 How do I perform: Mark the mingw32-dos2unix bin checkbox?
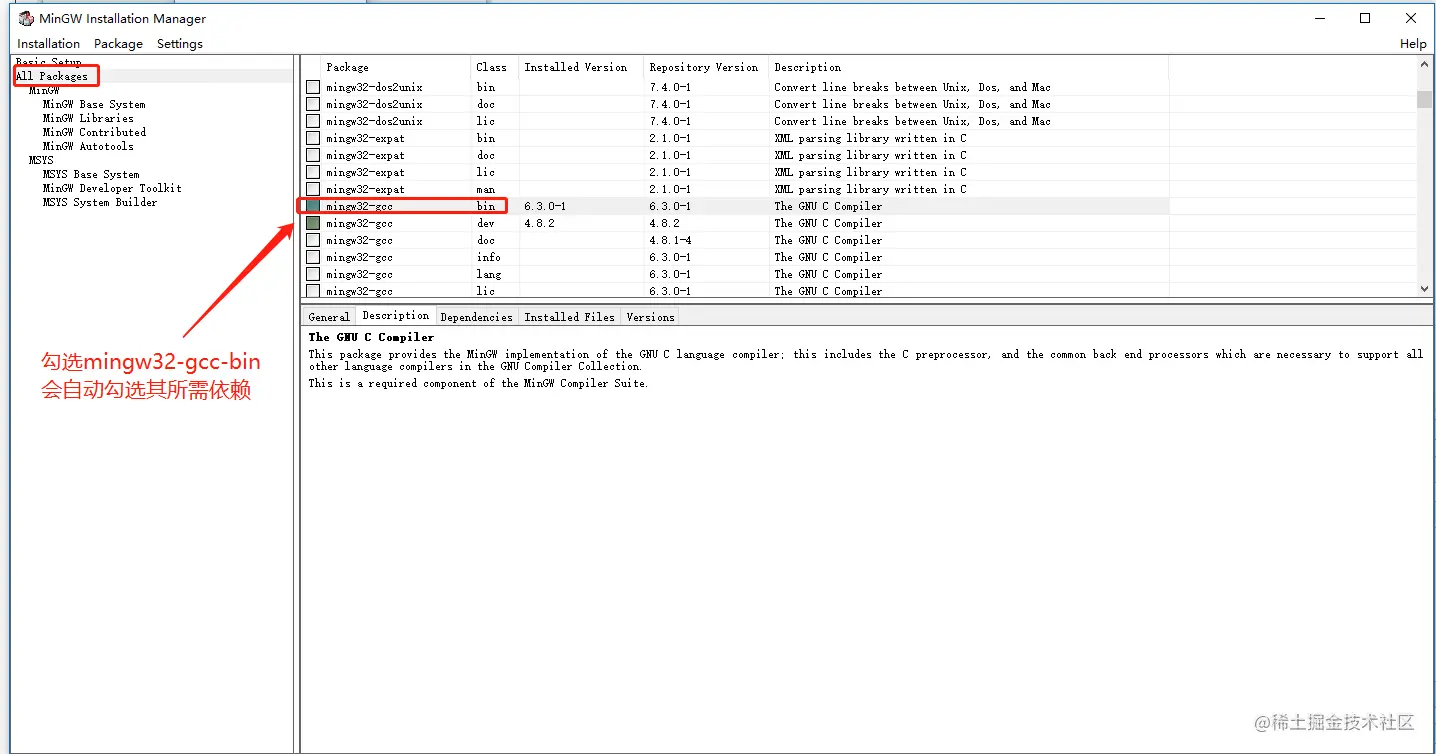click(x=313, y=88)
